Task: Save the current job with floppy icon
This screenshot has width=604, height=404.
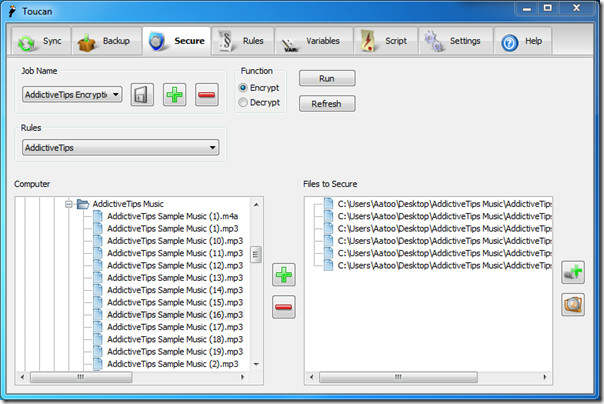Action: click(142, 95)
